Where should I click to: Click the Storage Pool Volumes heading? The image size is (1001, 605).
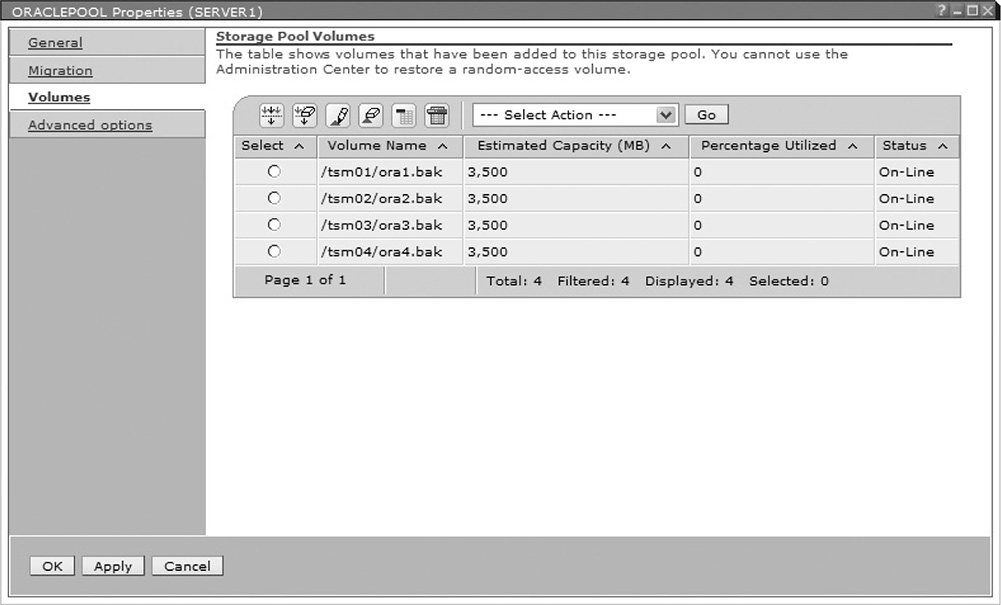[296, 36]
